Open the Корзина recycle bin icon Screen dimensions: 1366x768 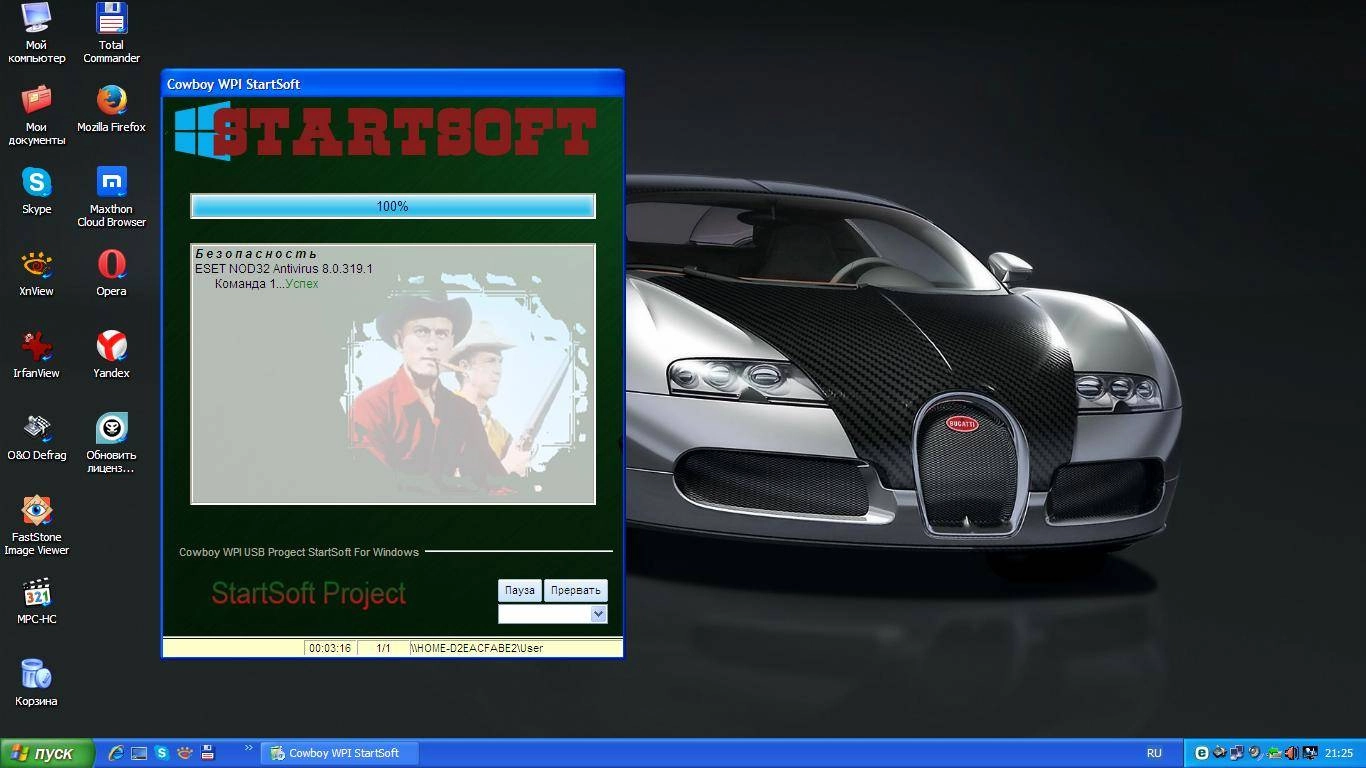36,683
